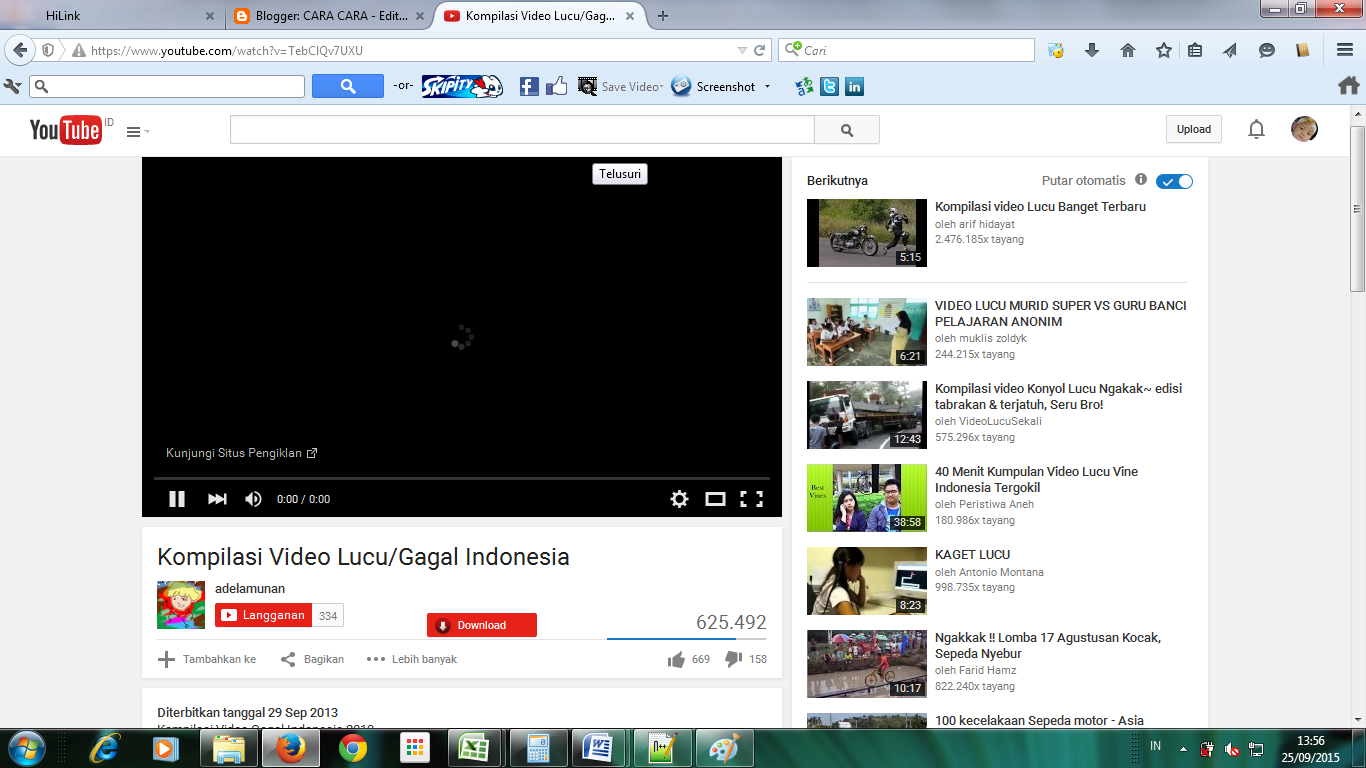Open Ngakkak Lomba 17 Agustusan thumbnail
1366x768 pixels.
pos(867,664)
